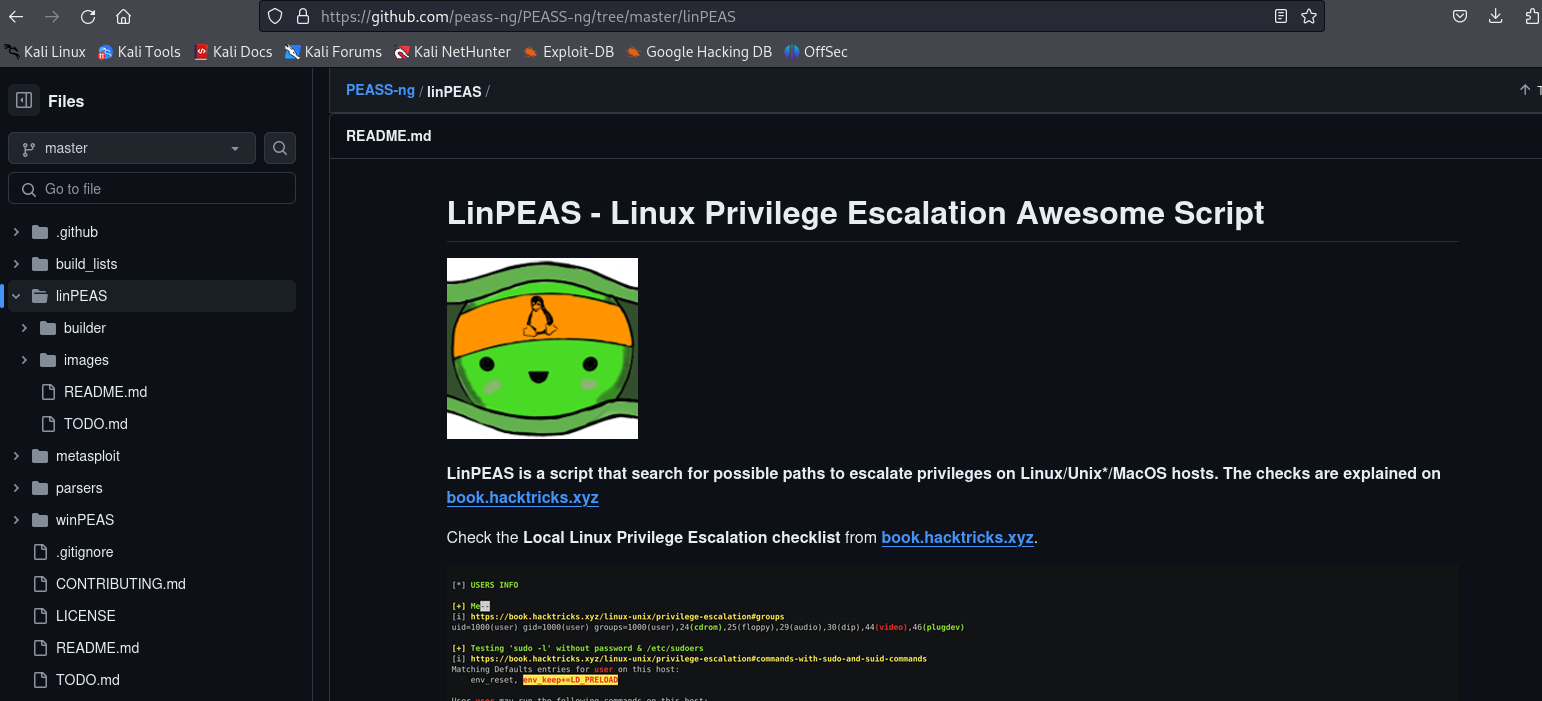Screen dimensions: 1542x701
Task: Open Exploit-DB bookmark
Action: click(x=568, y=52)
